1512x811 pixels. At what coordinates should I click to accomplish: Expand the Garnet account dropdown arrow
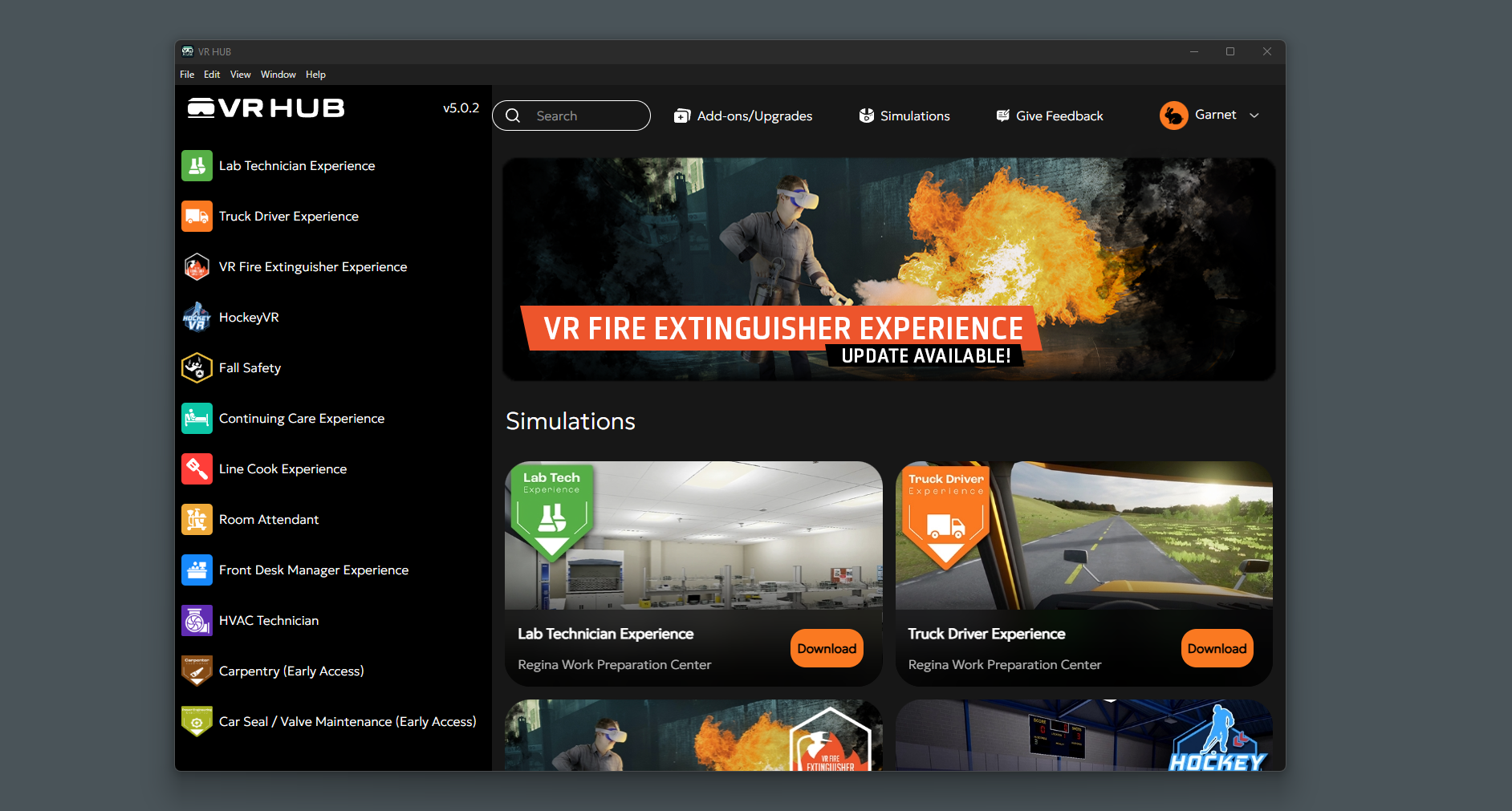[x=1254, y=116]
